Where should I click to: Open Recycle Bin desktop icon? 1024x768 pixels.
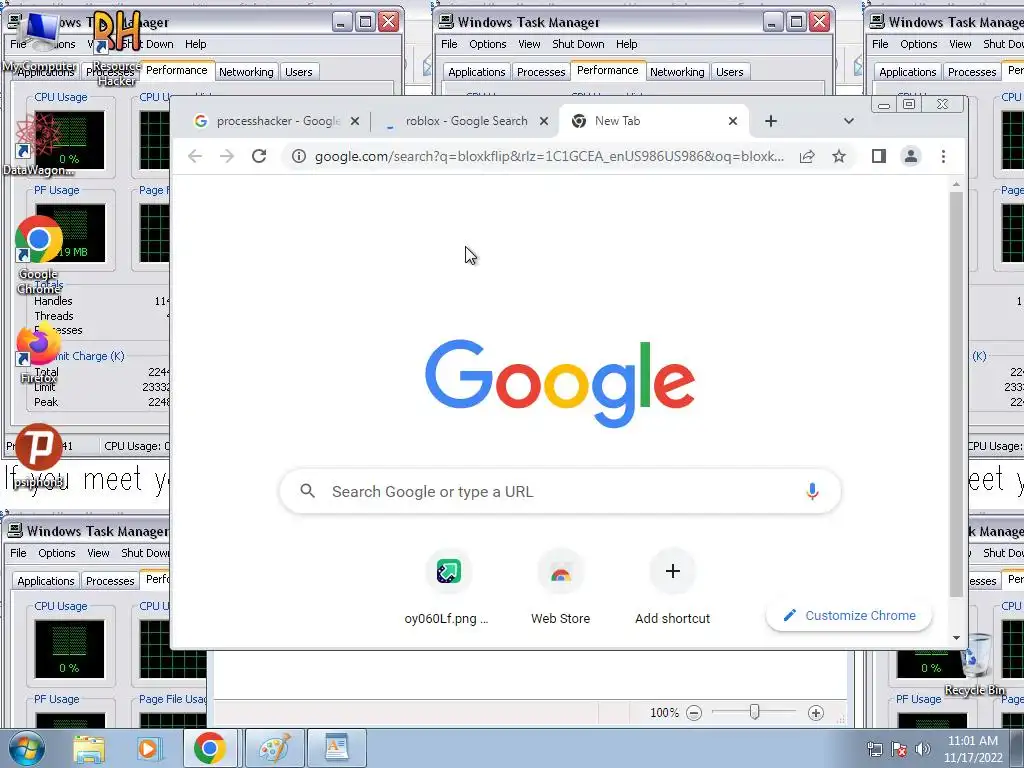[974, 665]
